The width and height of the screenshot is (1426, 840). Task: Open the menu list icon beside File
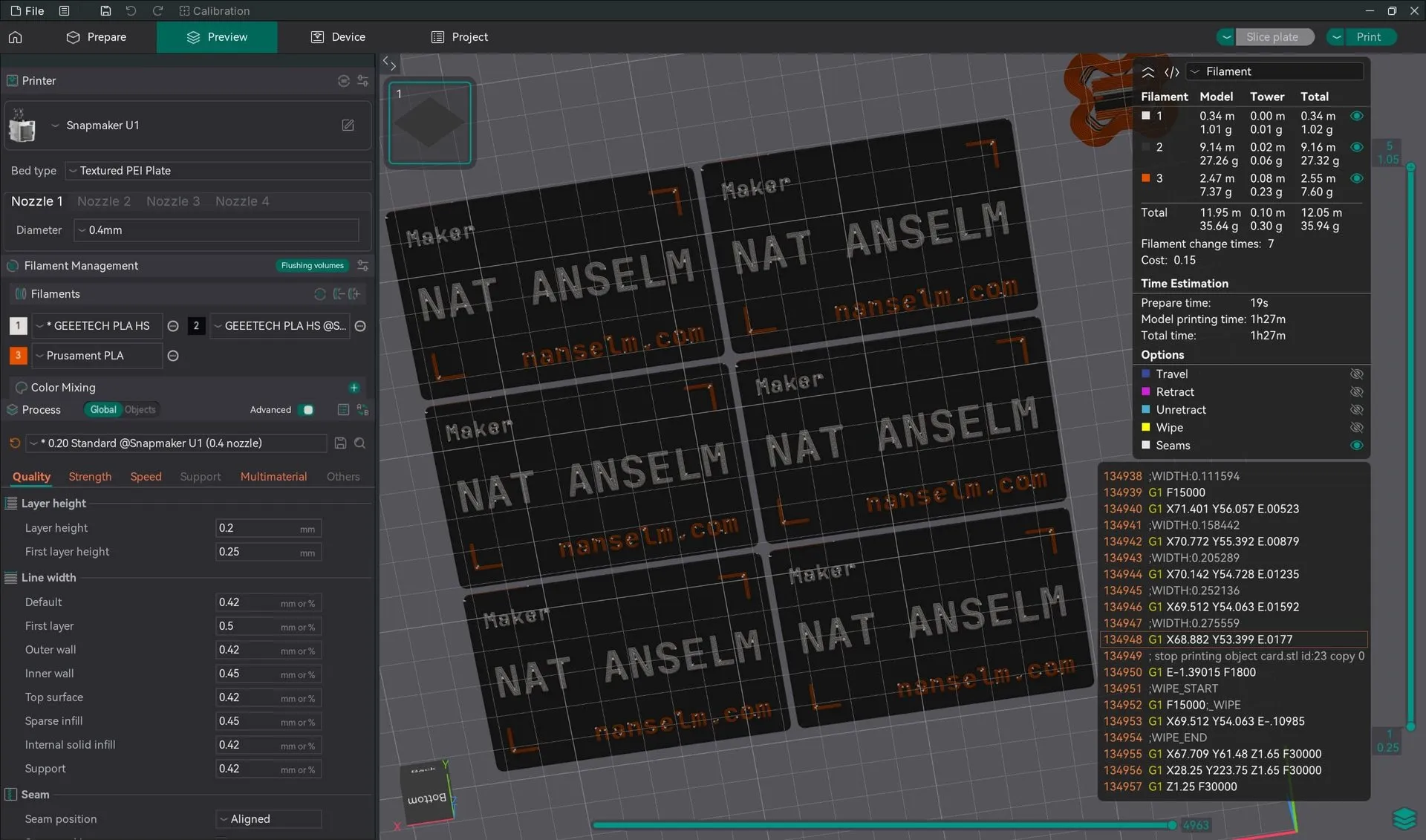click(x=65, y=11)
